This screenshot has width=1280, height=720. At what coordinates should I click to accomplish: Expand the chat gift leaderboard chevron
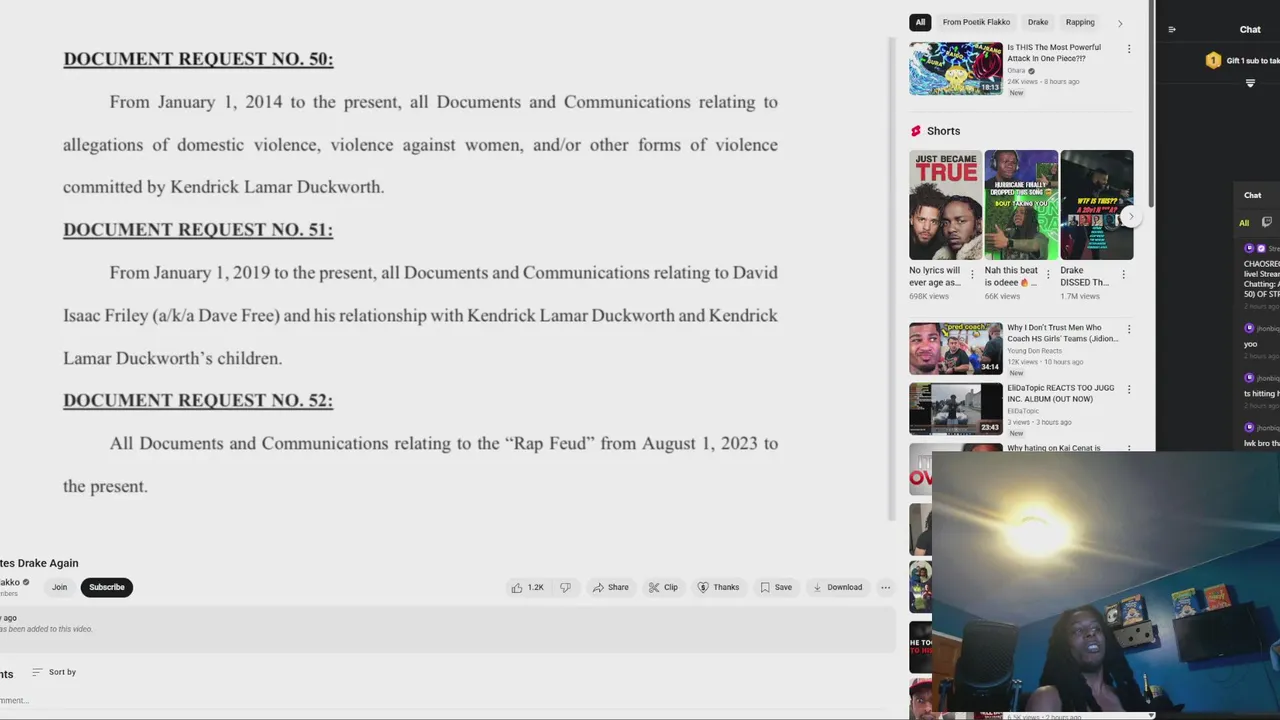(x=1250, y=84)
